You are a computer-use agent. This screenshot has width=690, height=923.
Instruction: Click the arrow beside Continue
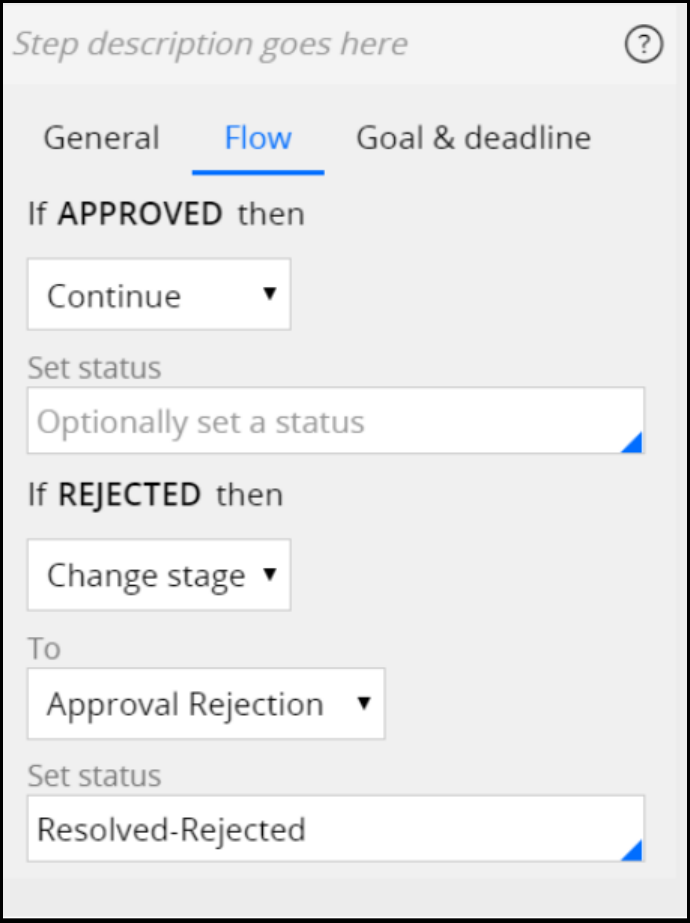pos(269,294)
